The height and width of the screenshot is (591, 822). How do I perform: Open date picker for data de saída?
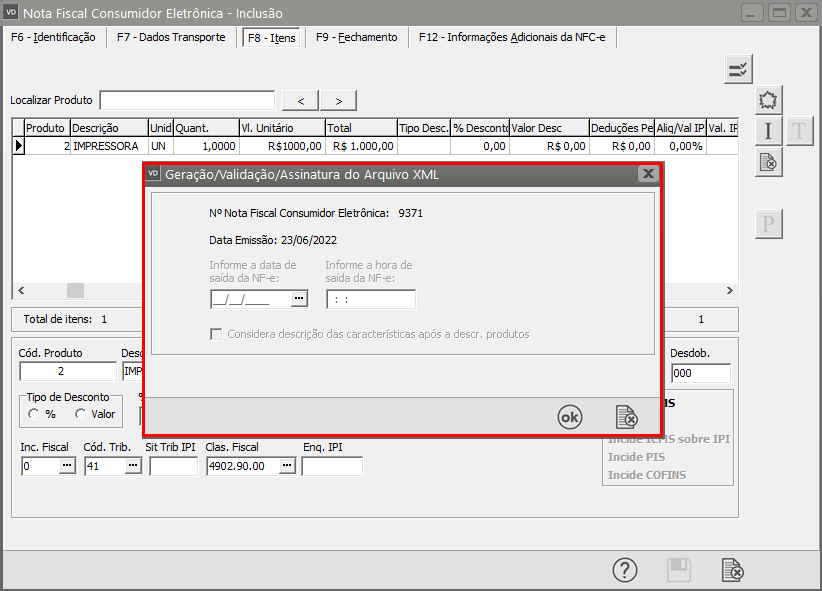tap(299, 298)
